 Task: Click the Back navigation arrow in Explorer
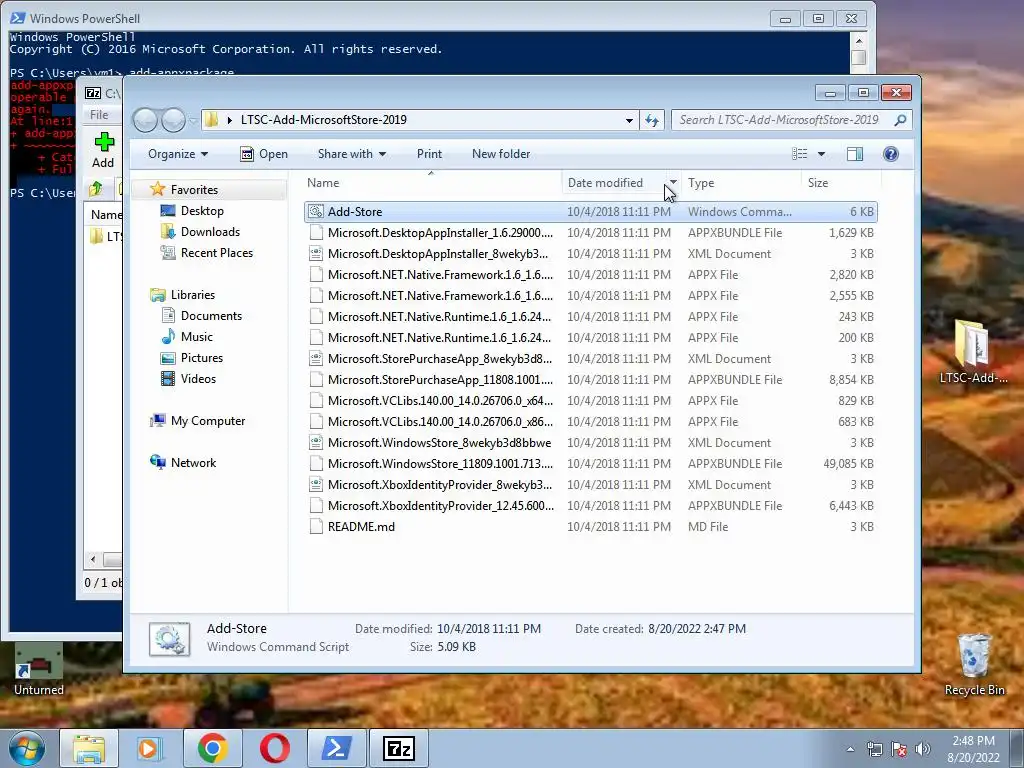[x=146, y=120]
